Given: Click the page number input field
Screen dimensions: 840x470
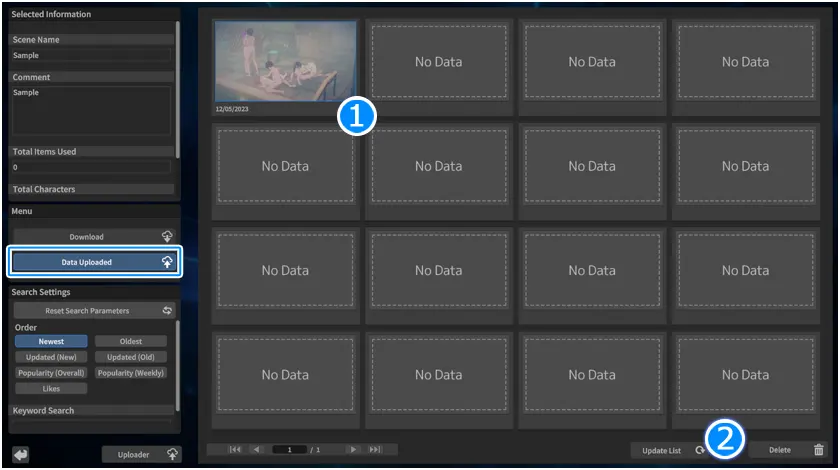Looking at the screenshot, I should (x=291, y=450).
